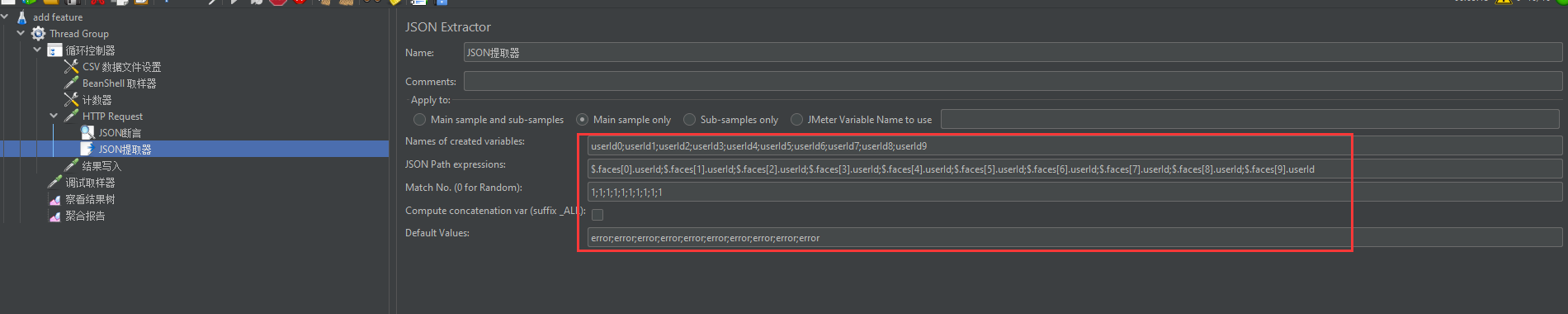Viewport: 1568px width, 314px height.
Task: Click the wrench icon beside 计数器
Action: pyautogui.click(x=72, y=100)
